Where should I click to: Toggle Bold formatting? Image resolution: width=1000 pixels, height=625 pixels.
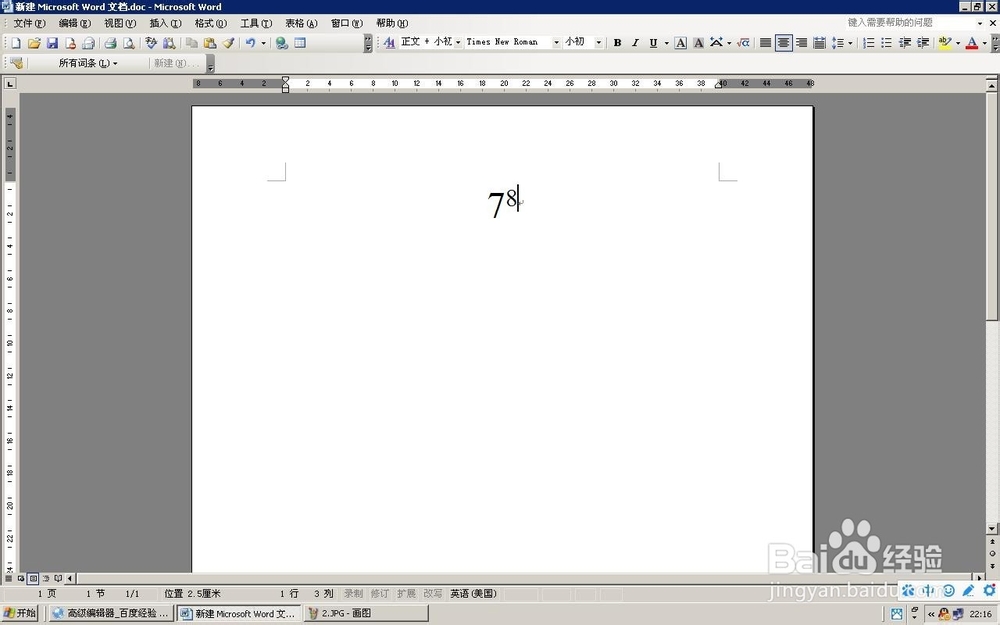click(x=617, y=43)
